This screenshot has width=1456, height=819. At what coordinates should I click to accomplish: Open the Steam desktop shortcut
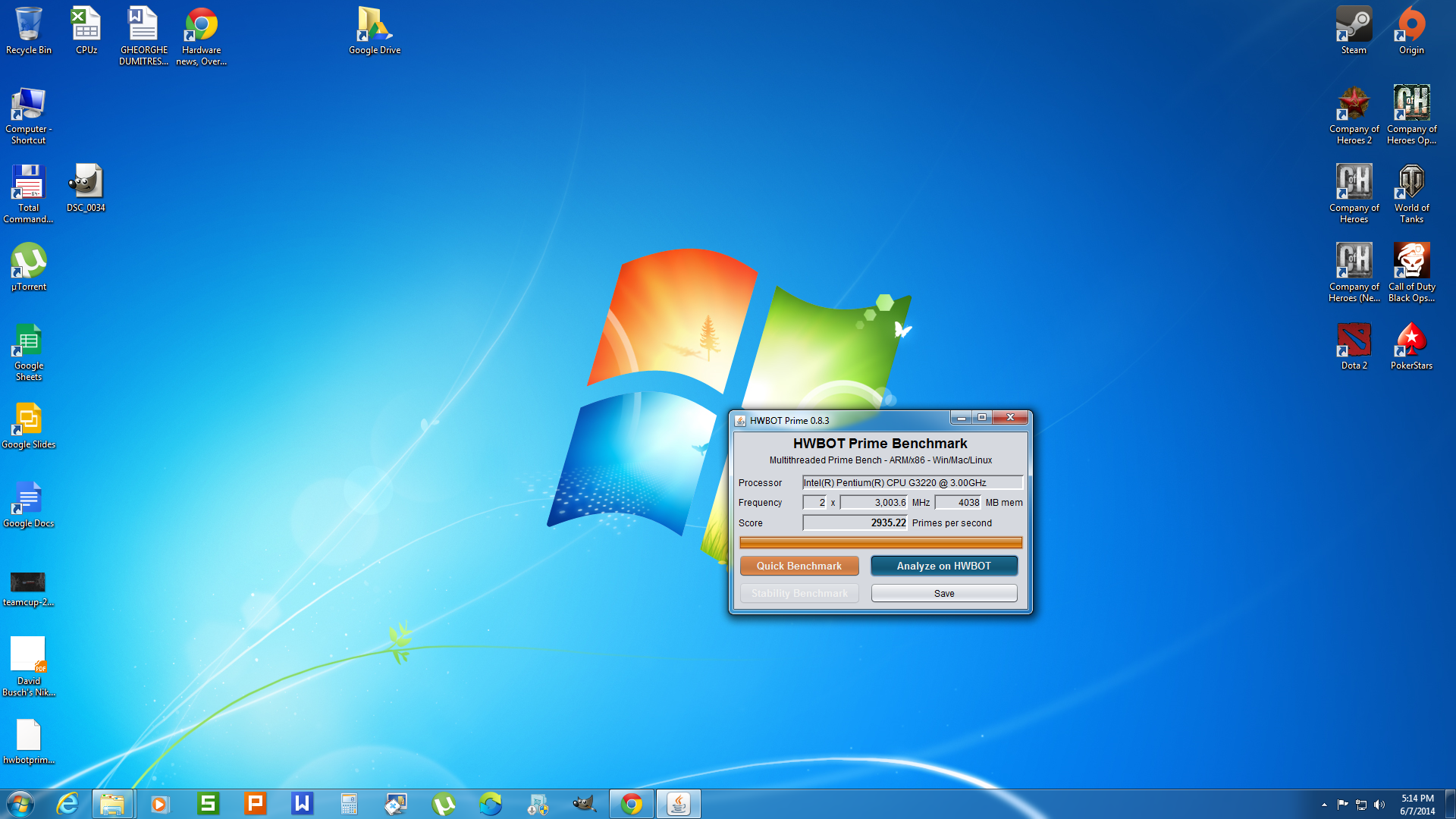[1354, 32]
